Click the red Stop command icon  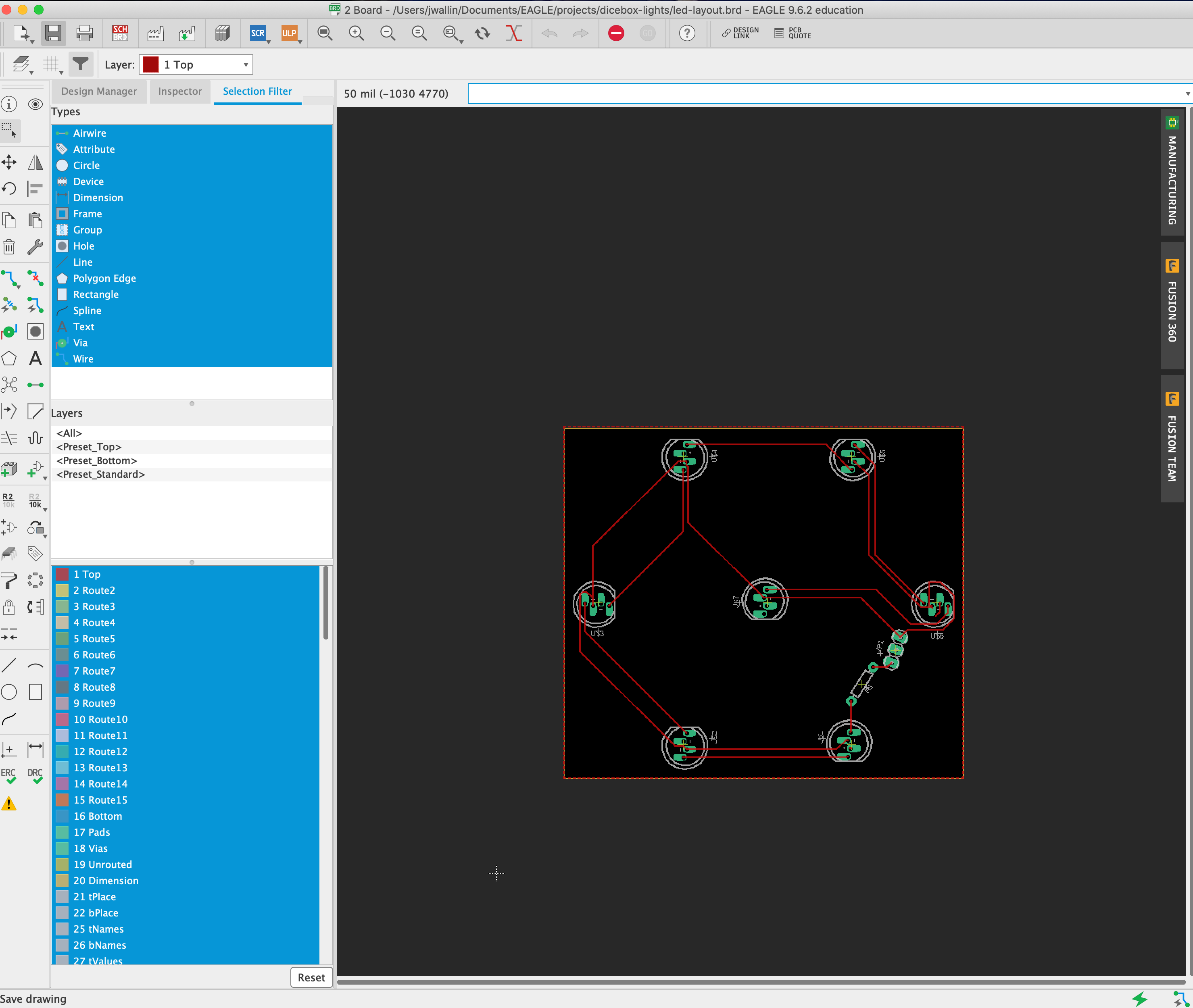(x=615, y=33)
